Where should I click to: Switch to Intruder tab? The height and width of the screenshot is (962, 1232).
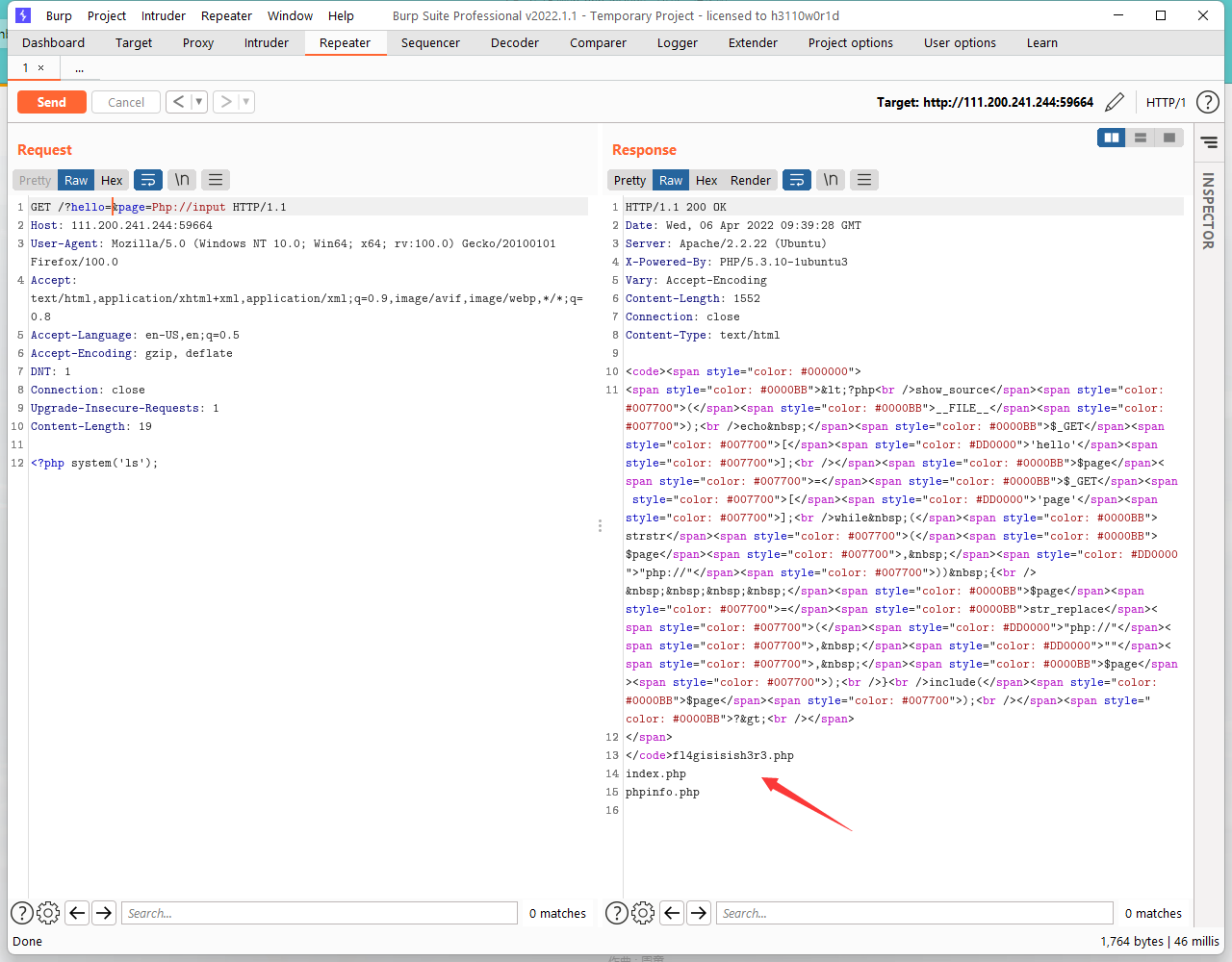click(x=267, y=42)
